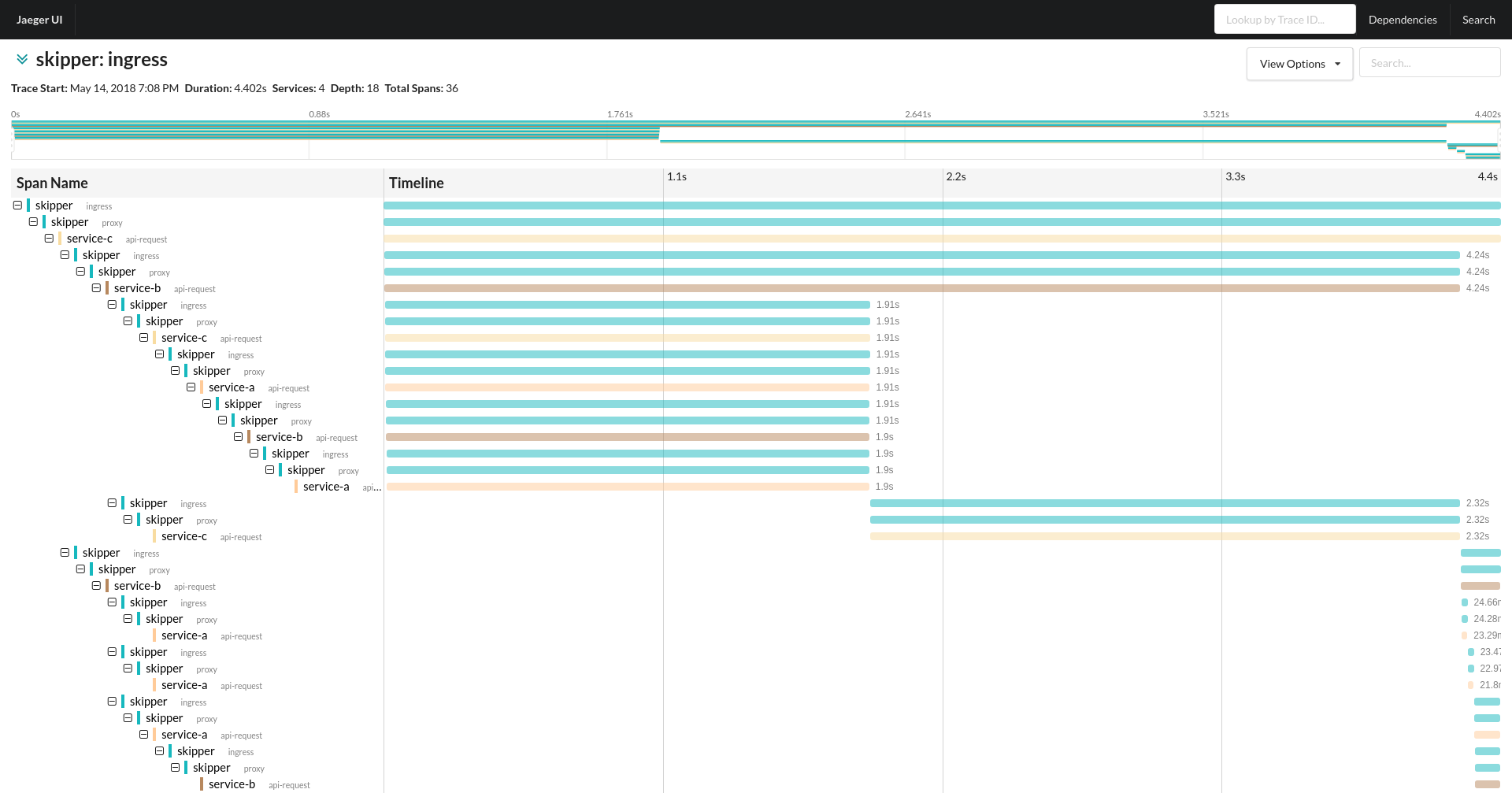Click the 0.88s marker on minimap
This screenshot has width=1512, height=804.
click(x=319, y=114)
